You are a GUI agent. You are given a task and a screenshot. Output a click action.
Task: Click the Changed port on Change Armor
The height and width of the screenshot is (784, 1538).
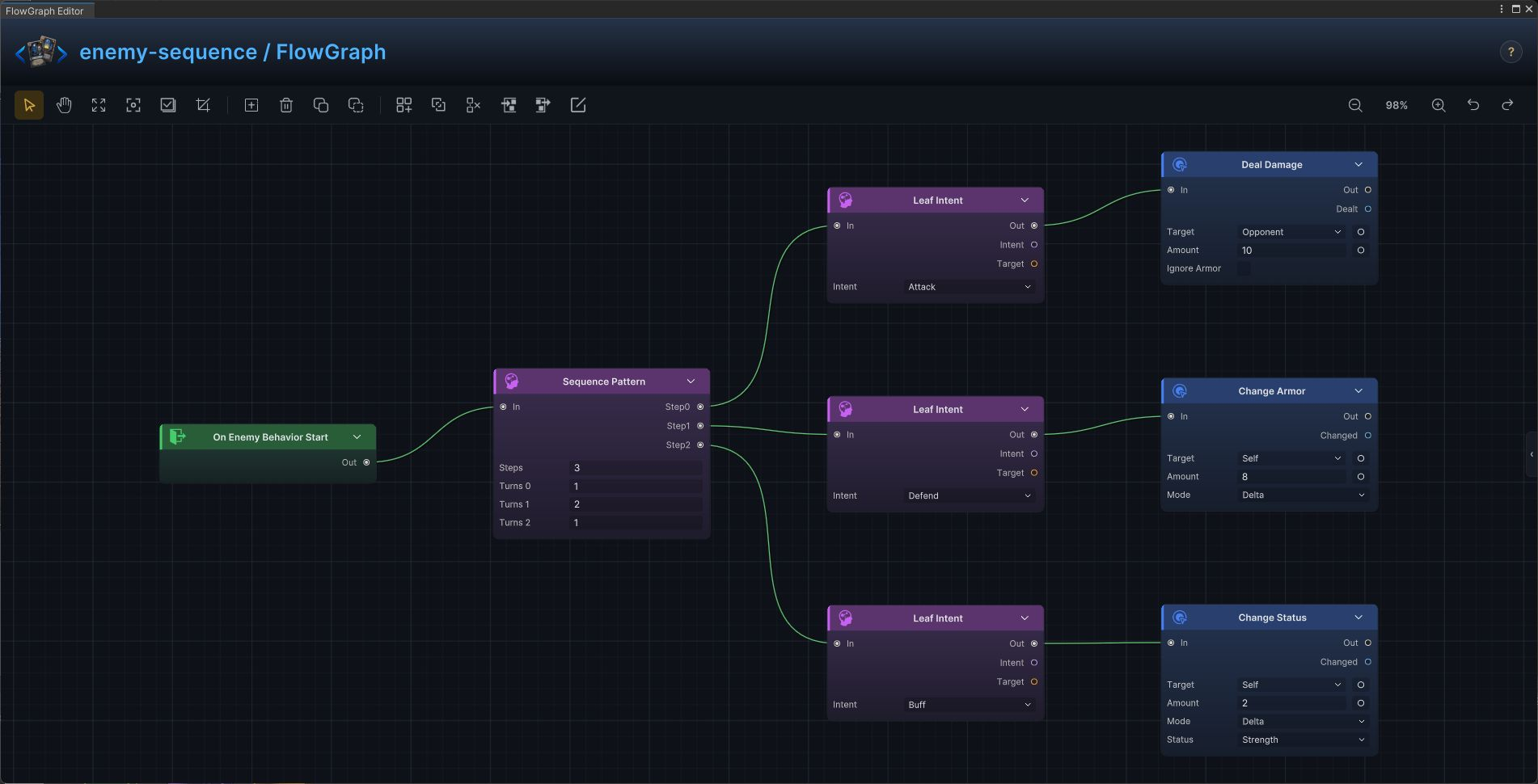(1368, 436)
